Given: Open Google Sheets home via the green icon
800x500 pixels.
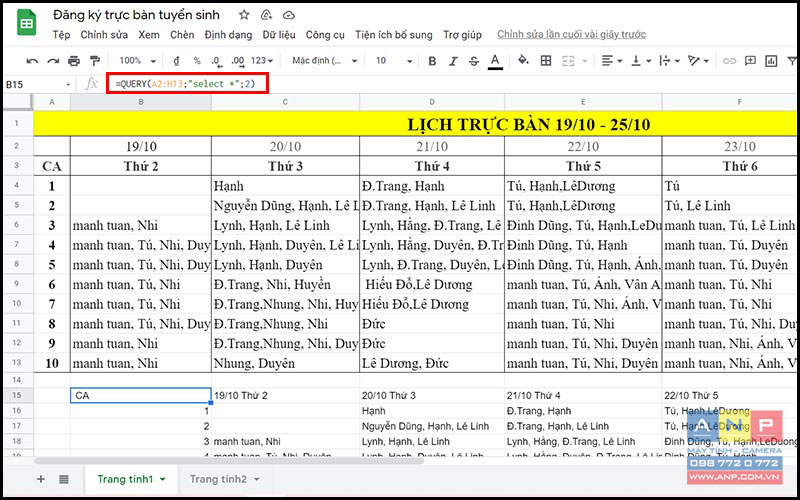Looking at the screenshot, I should [x=27, y=23].
